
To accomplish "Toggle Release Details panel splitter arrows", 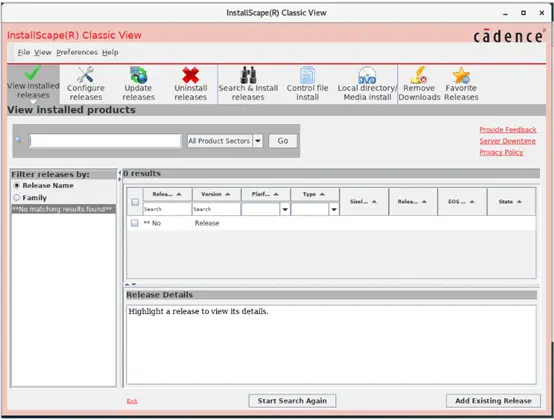I will (x=130, y=284).
